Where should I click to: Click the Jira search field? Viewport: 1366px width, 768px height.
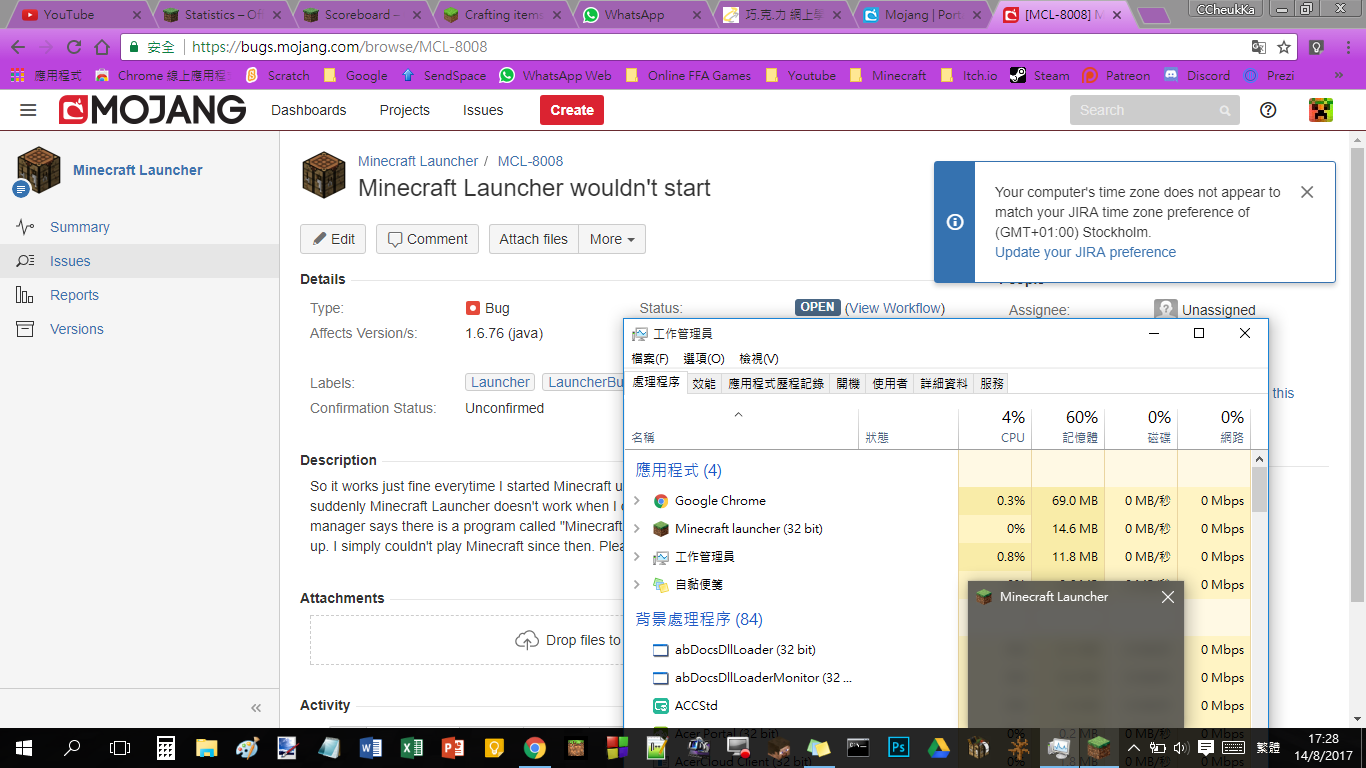[x=1145, y=110]
